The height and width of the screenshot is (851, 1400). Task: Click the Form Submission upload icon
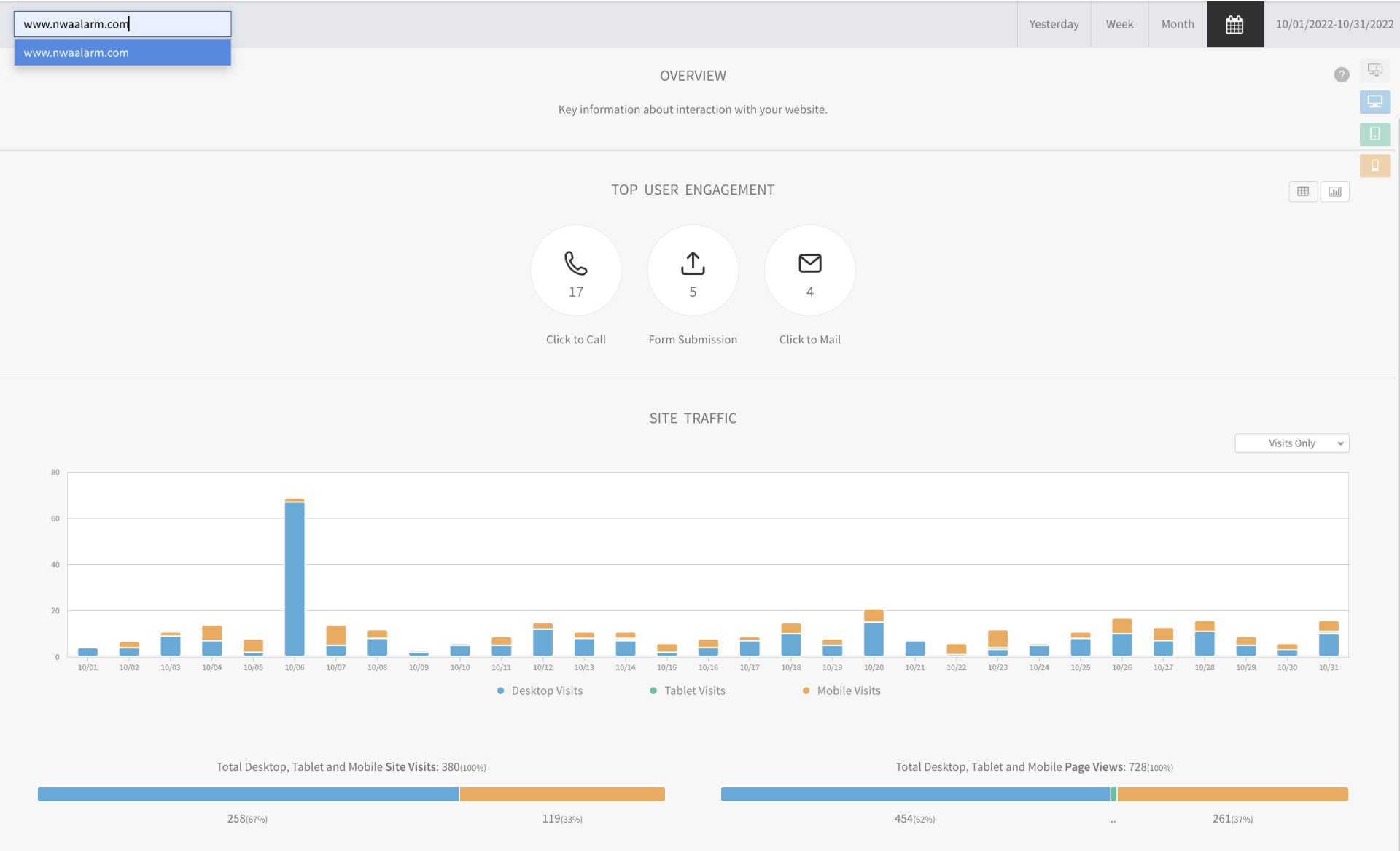pyautogui.click(x=693, y=263)
